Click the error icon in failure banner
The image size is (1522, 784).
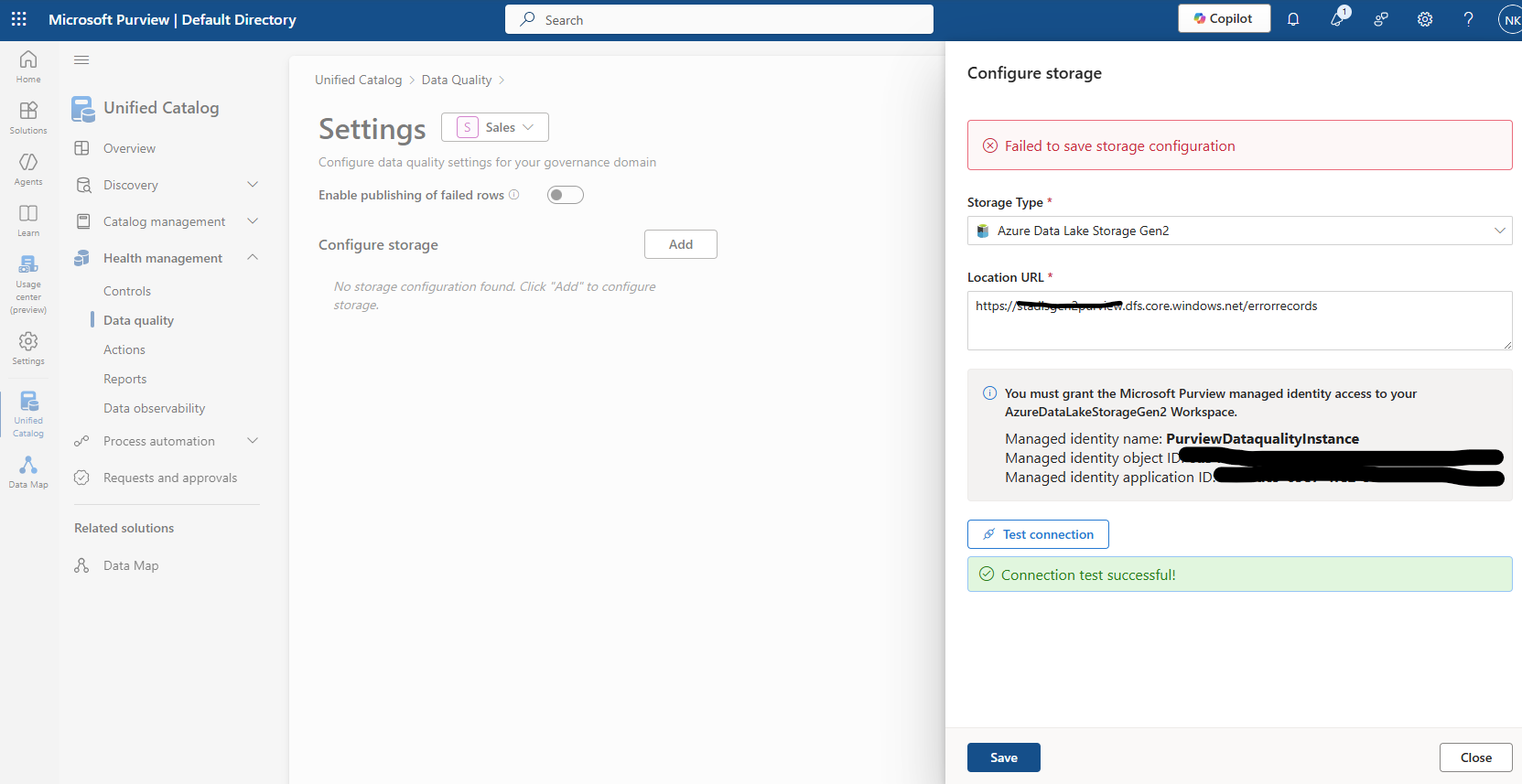(990, 145)
